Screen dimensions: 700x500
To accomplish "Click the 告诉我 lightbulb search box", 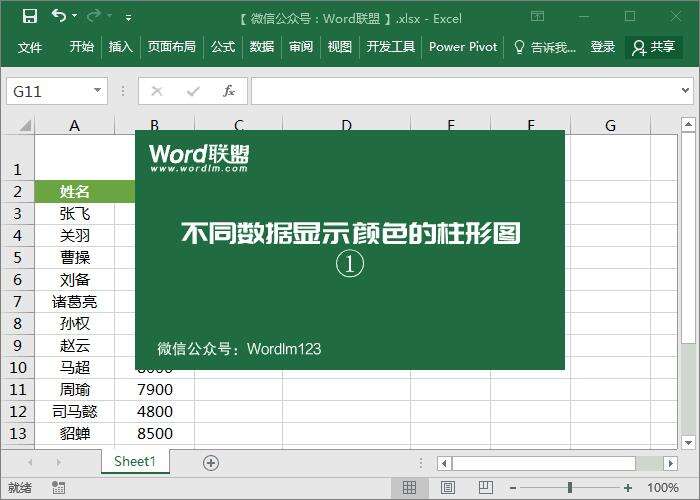I will coord(545,47).
